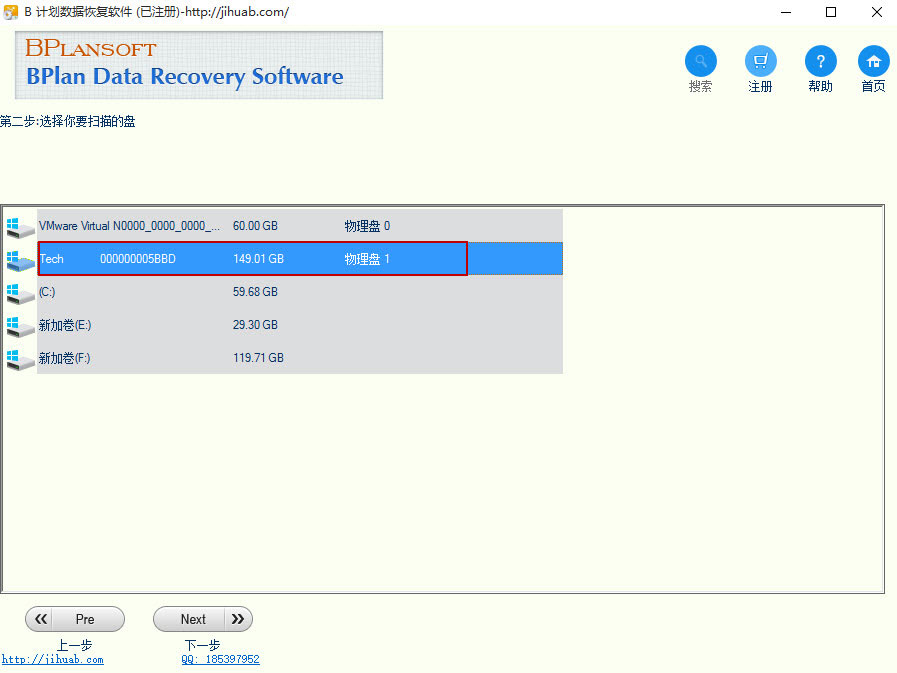The height and width of the screenshot is (673, 897).
Task: Click the Tech disk drive icon
Action: point(19,260)
